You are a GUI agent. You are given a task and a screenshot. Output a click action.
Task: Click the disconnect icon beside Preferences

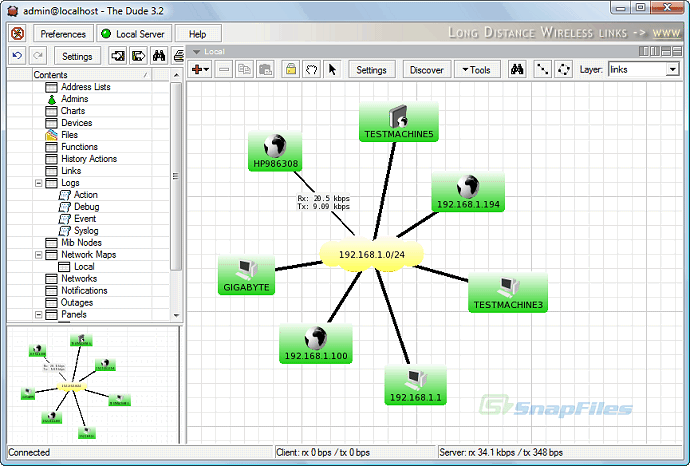click(x=18, y=34)
